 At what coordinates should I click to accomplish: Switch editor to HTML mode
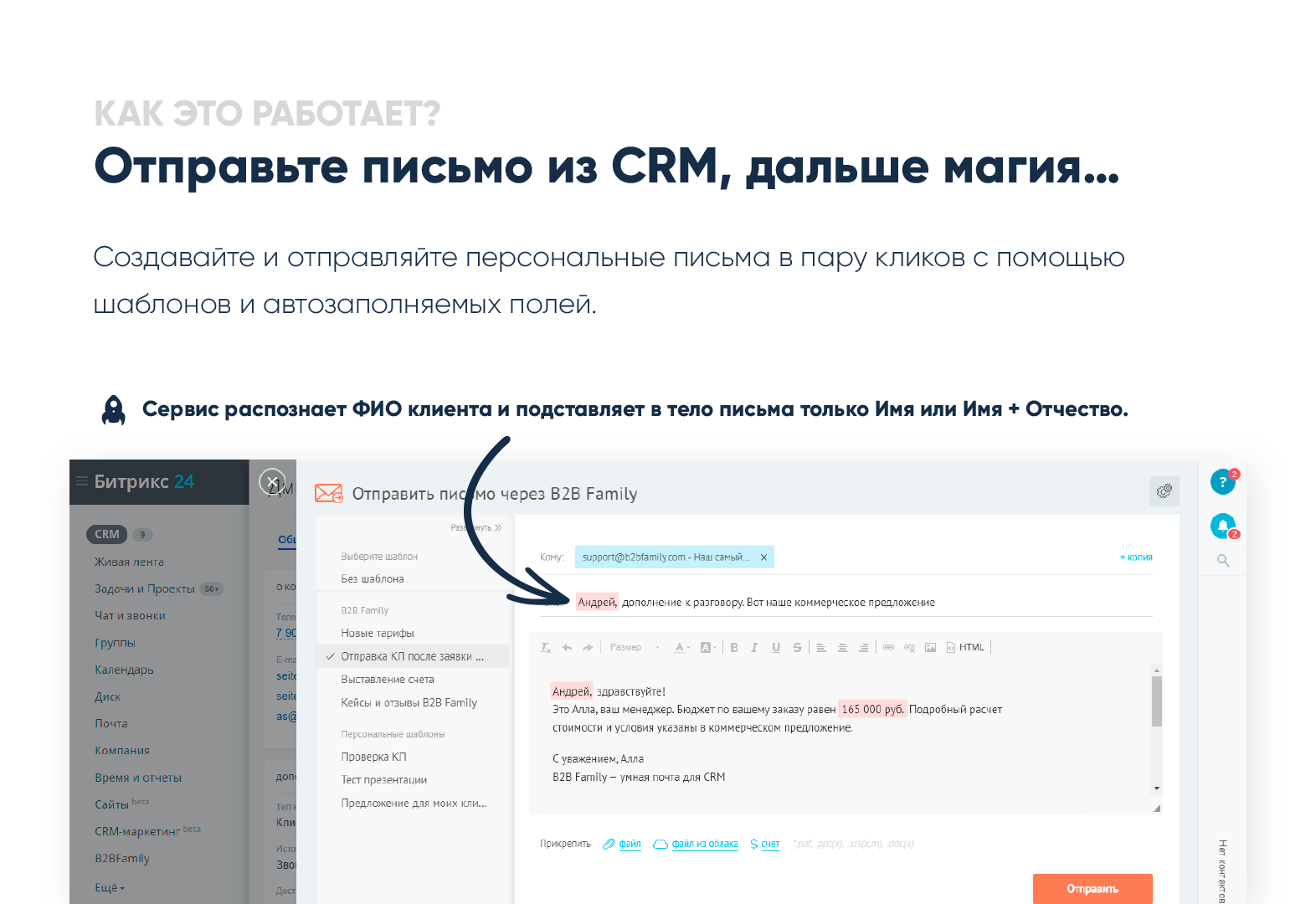click(965, 647)
